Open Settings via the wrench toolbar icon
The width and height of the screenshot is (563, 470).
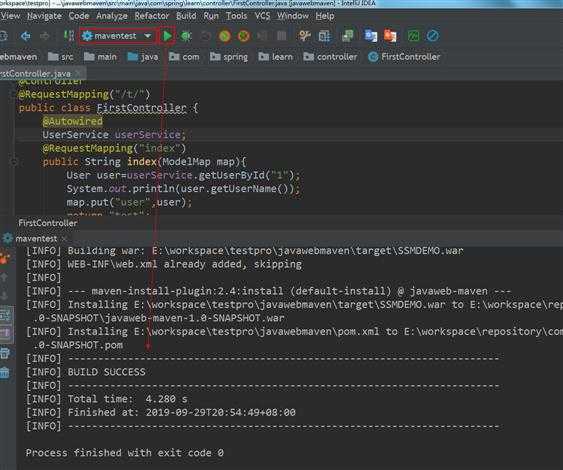pyautogui.click(x=304, y=36)
